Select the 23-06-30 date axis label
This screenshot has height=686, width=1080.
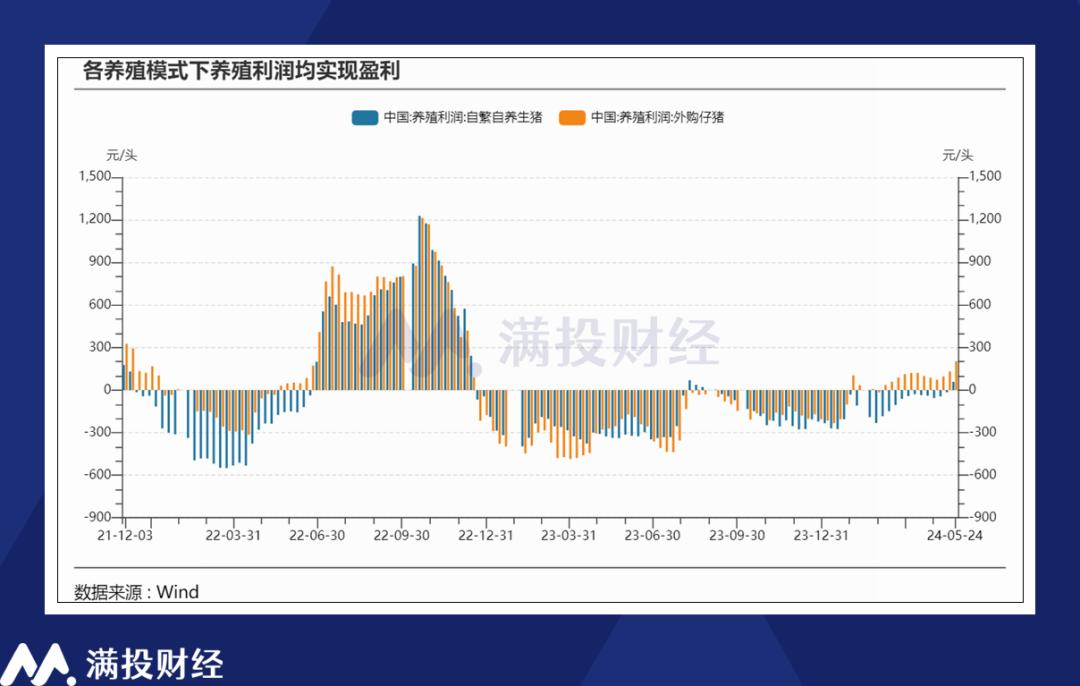[x=652, y=535]
